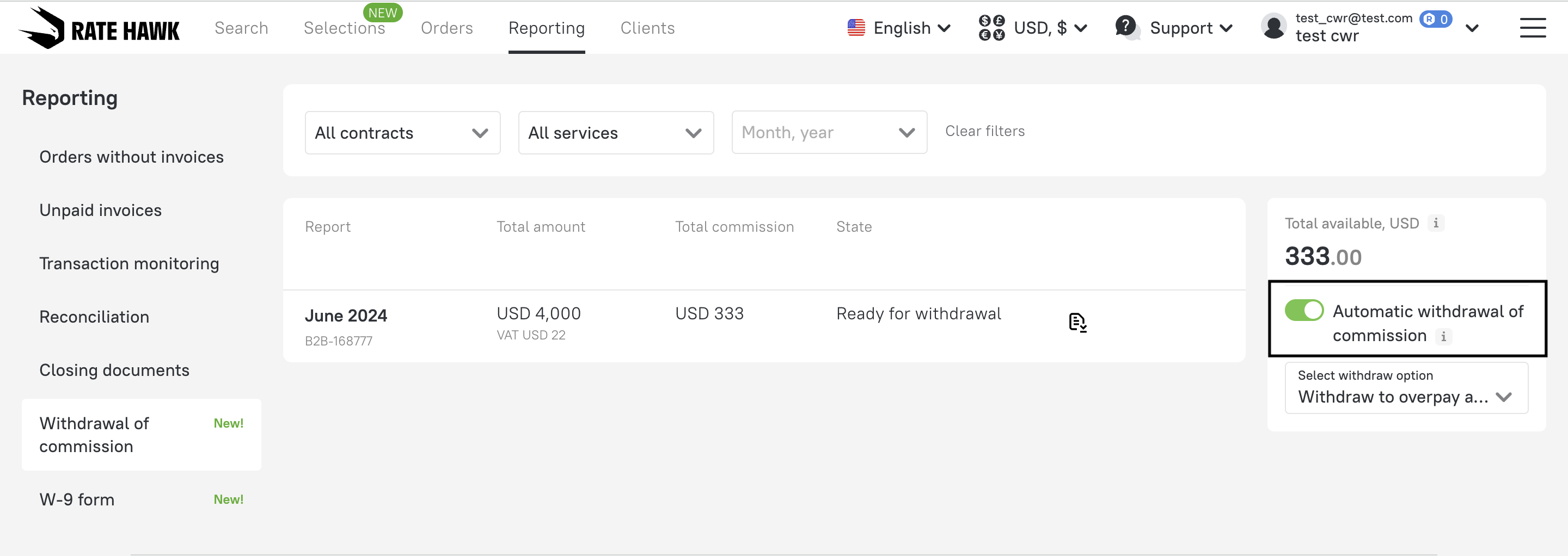Click the user profile avatar icon
The image size is (1568, 556).
click(x=1273, y=27)
